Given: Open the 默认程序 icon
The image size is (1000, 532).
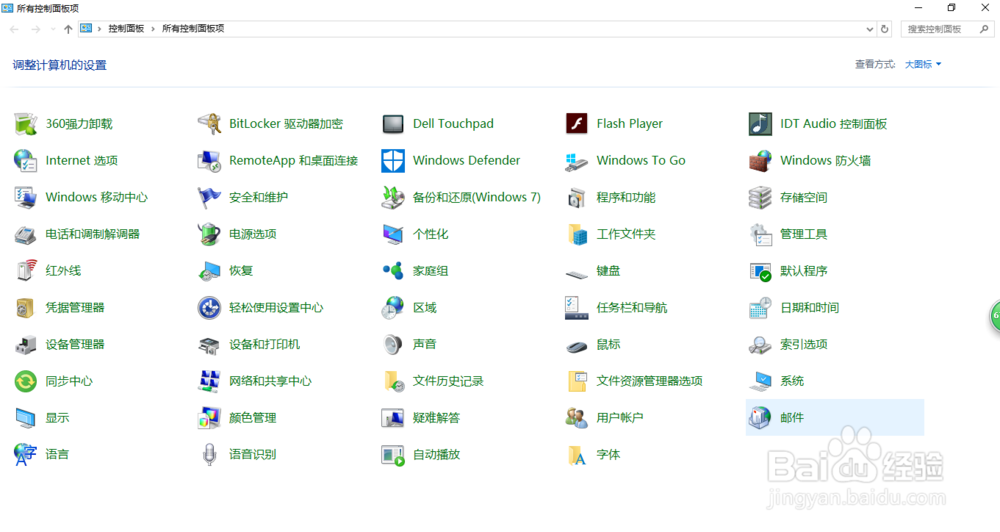Looking at the screenshot, I should (760, 271).
